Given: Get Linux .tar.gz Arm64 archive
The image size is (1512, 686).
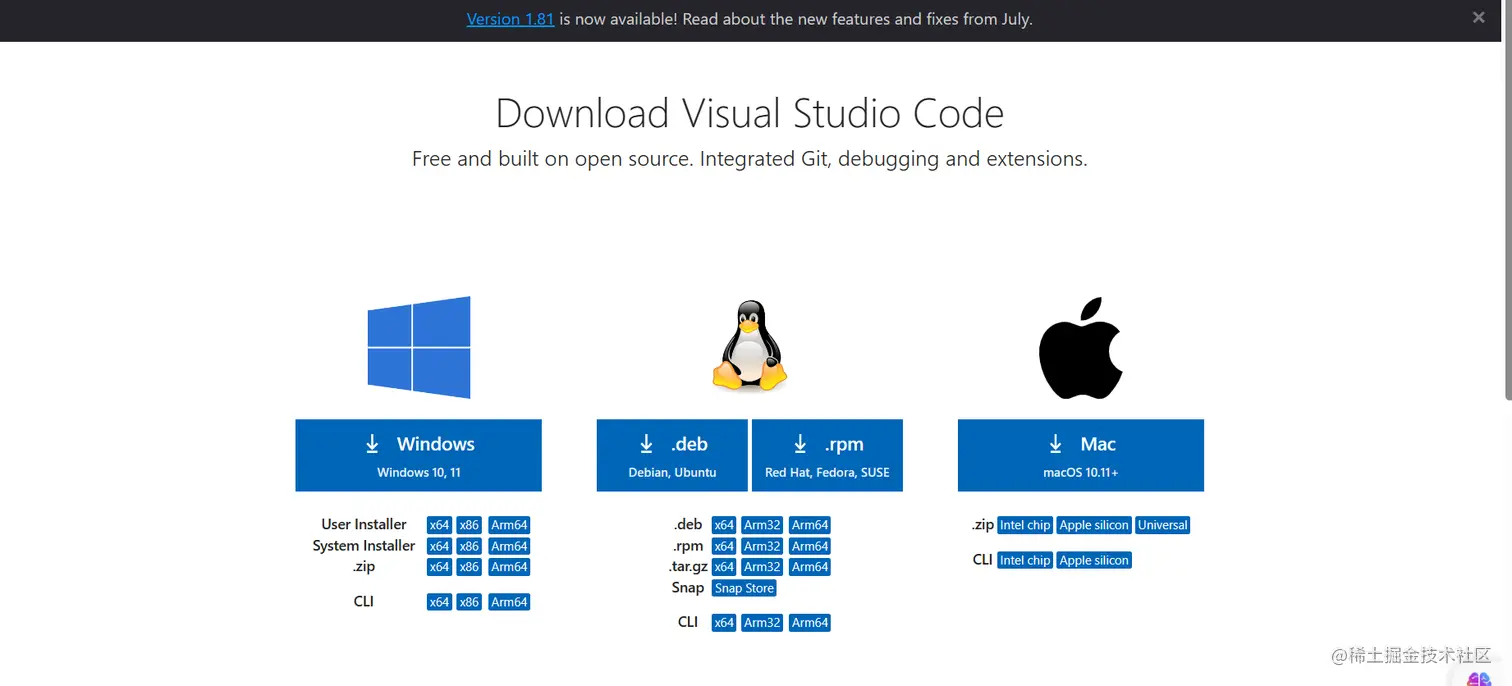Looking at the screenshot, I should click(x=810, y=567).
